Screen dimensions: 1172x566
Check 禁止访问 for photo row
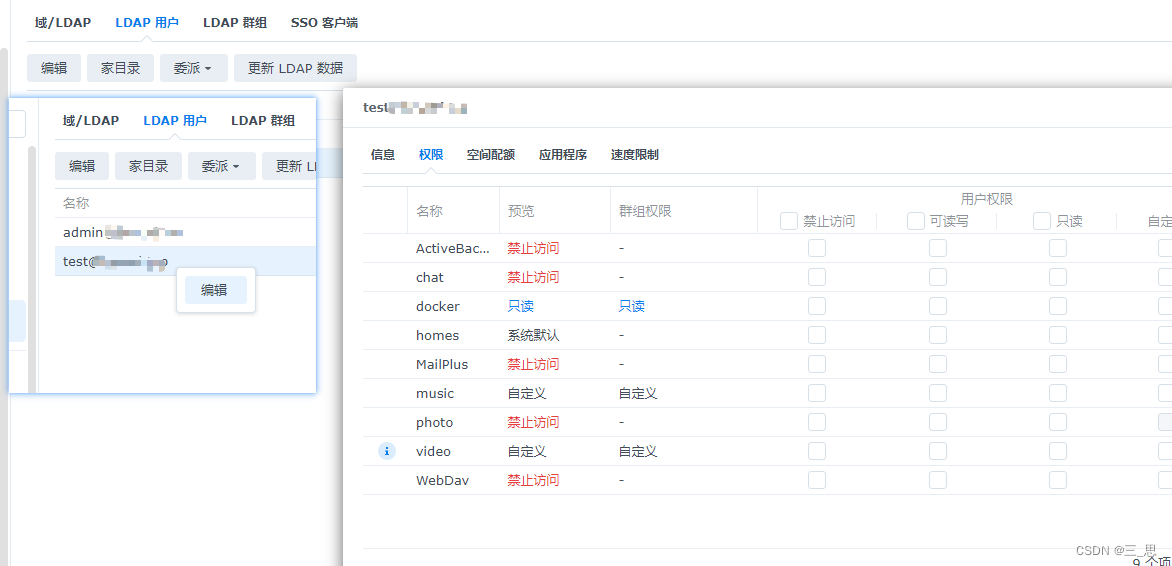click(817, 422)
